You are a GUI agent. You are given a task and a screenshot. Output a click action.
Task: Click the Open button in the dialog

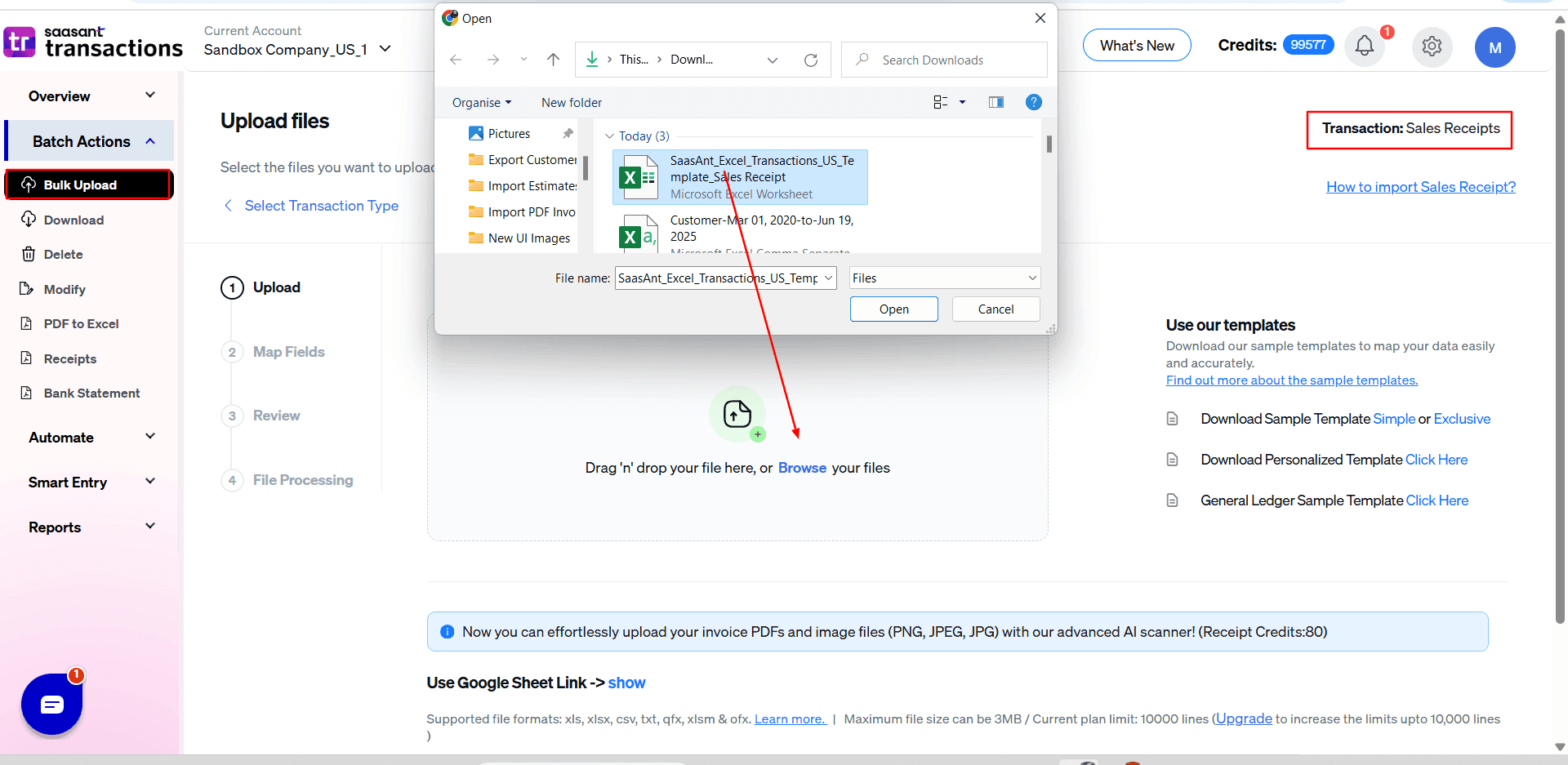tap(893, 309)
